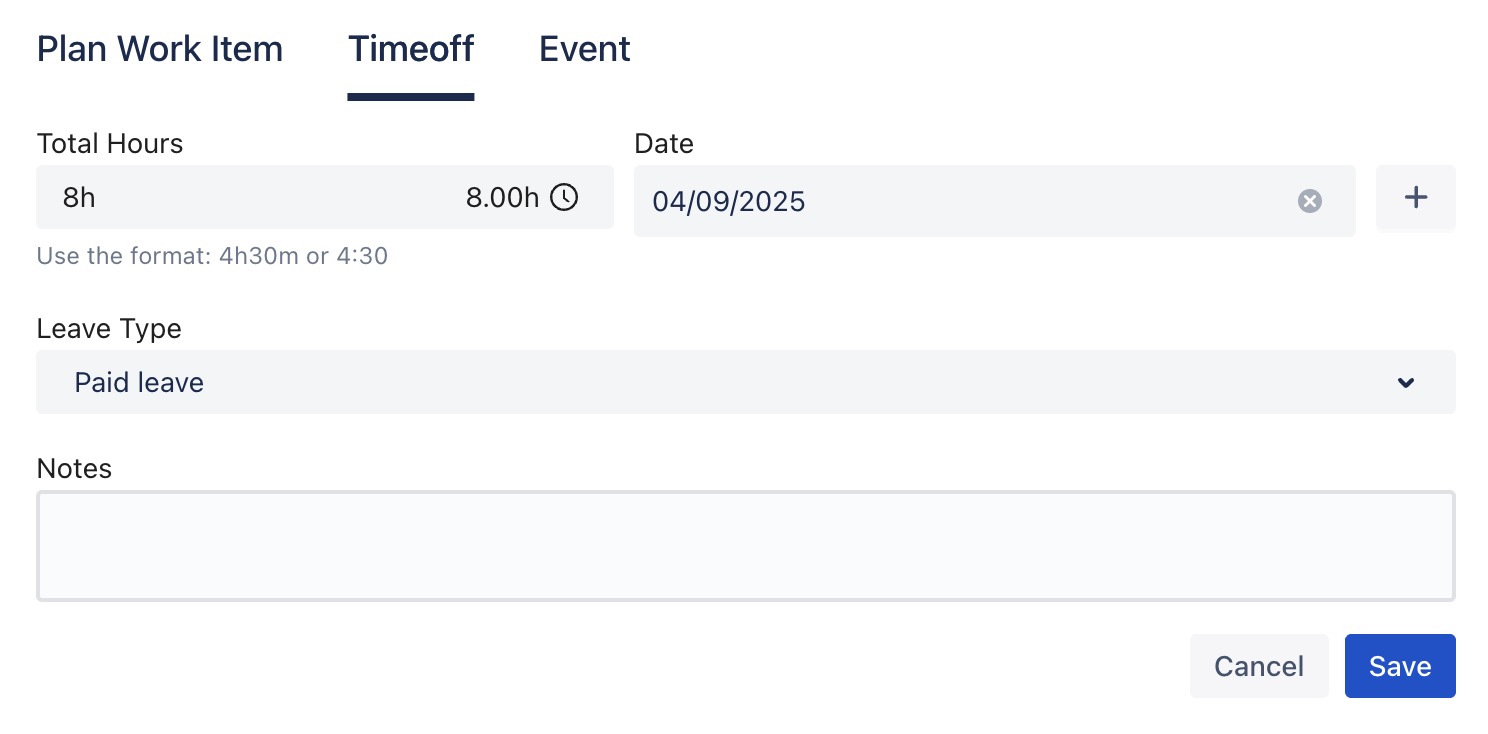Clear the date with the x icon
This screenshot has height=734, width=1488.
1310,201
